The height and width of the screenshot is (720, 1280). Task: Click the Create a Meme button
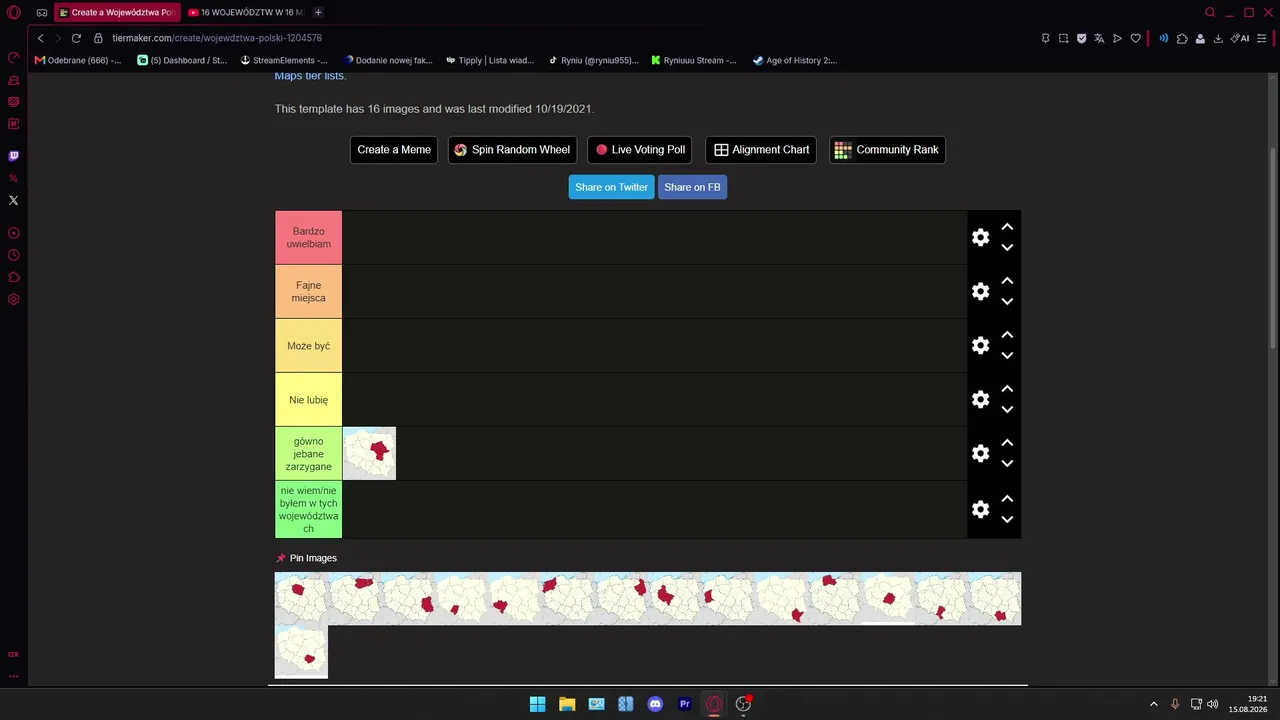pos(394,150)
